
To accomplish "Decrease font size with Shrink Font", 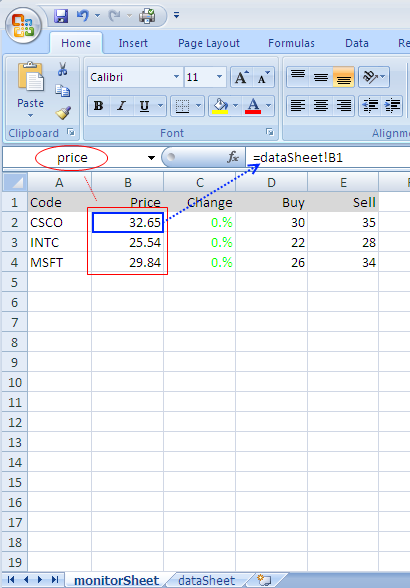I will (x=264, y=77).
